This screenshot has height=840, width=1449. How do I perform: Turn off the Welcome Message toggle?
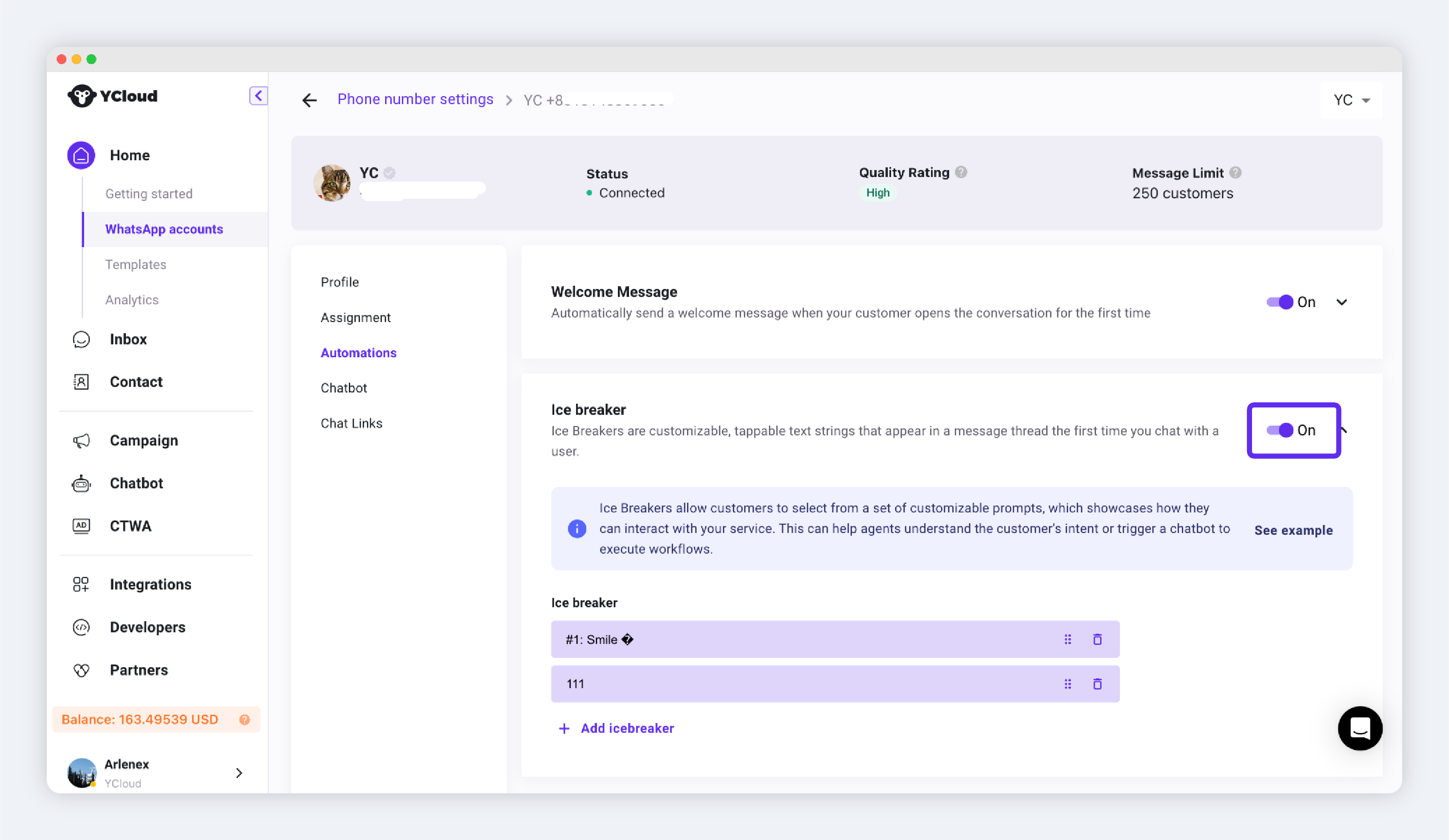[1280, 302]
